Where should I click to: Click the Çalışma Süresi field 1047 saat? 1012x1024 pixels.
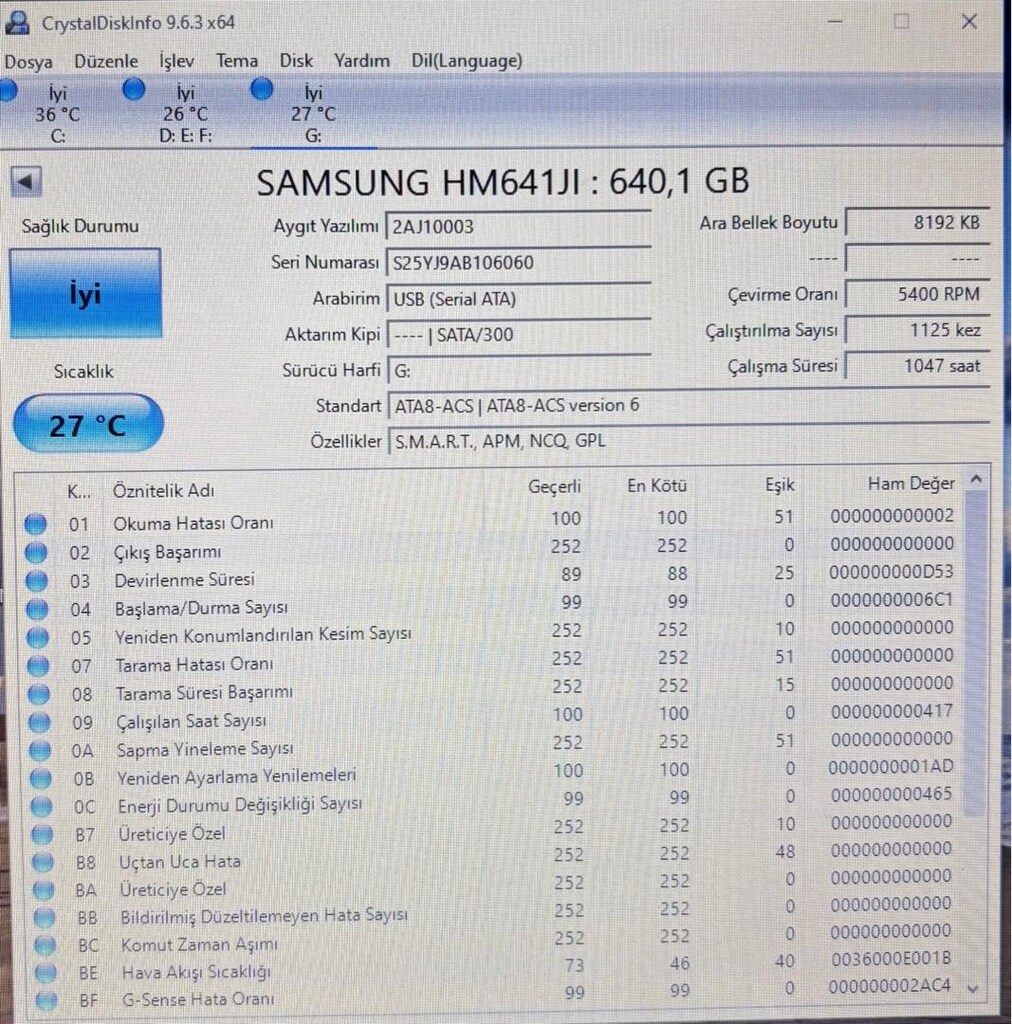click(918, 366)
